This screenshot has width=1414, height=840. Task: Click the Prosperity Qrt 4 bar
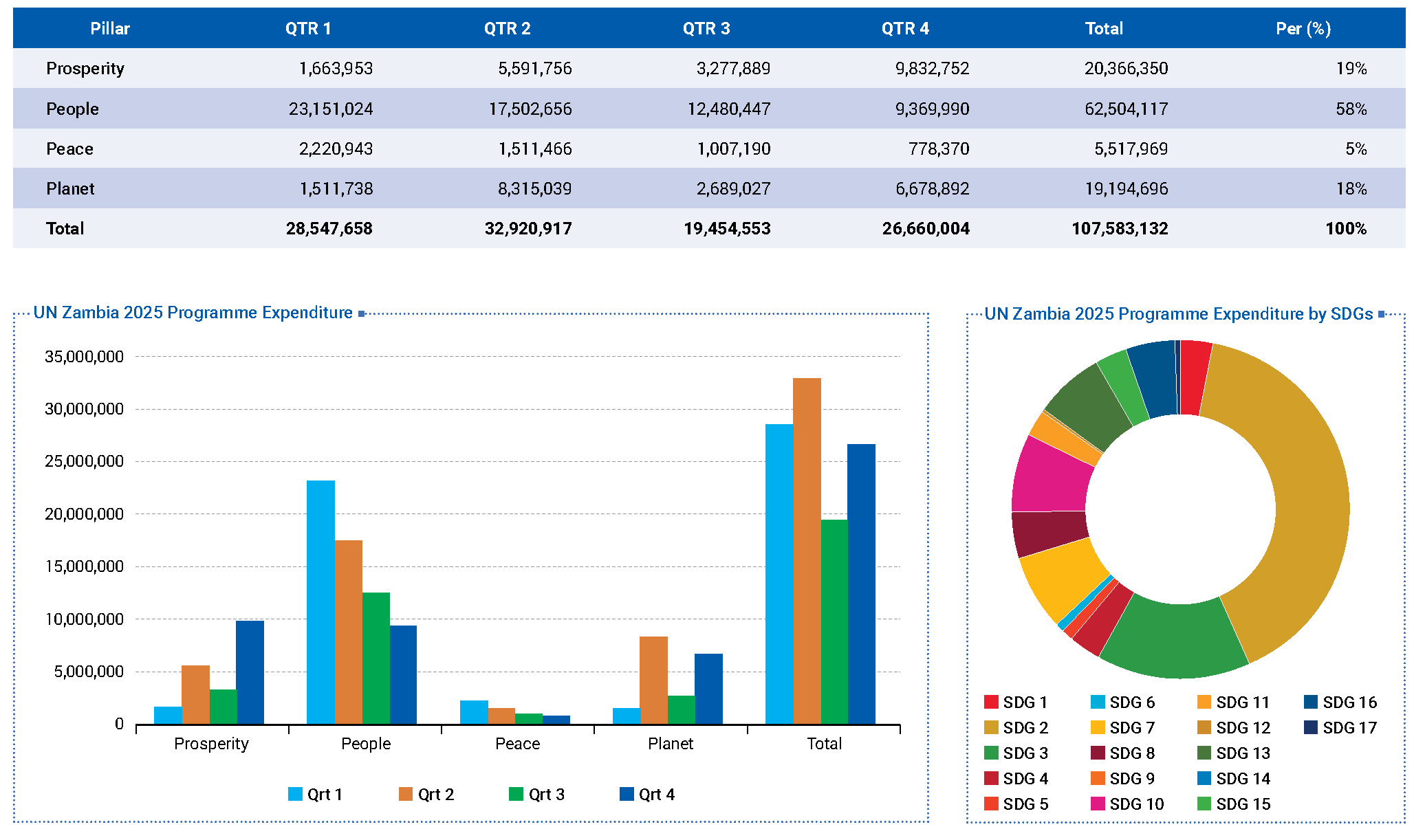[250, 672]
